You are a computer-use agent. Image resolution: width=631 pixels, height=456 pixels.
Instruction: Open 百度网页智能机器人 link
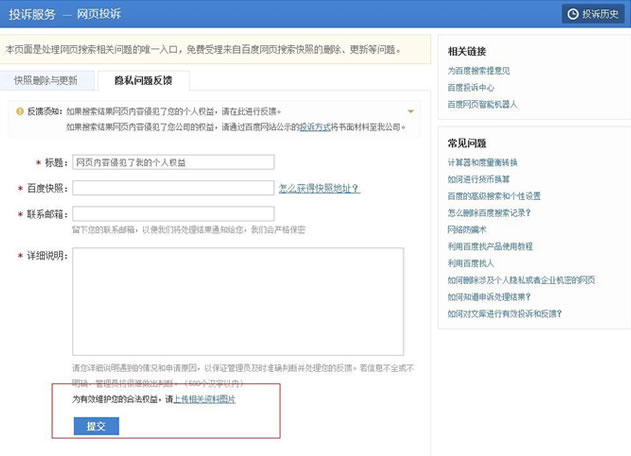pos(483,104)
